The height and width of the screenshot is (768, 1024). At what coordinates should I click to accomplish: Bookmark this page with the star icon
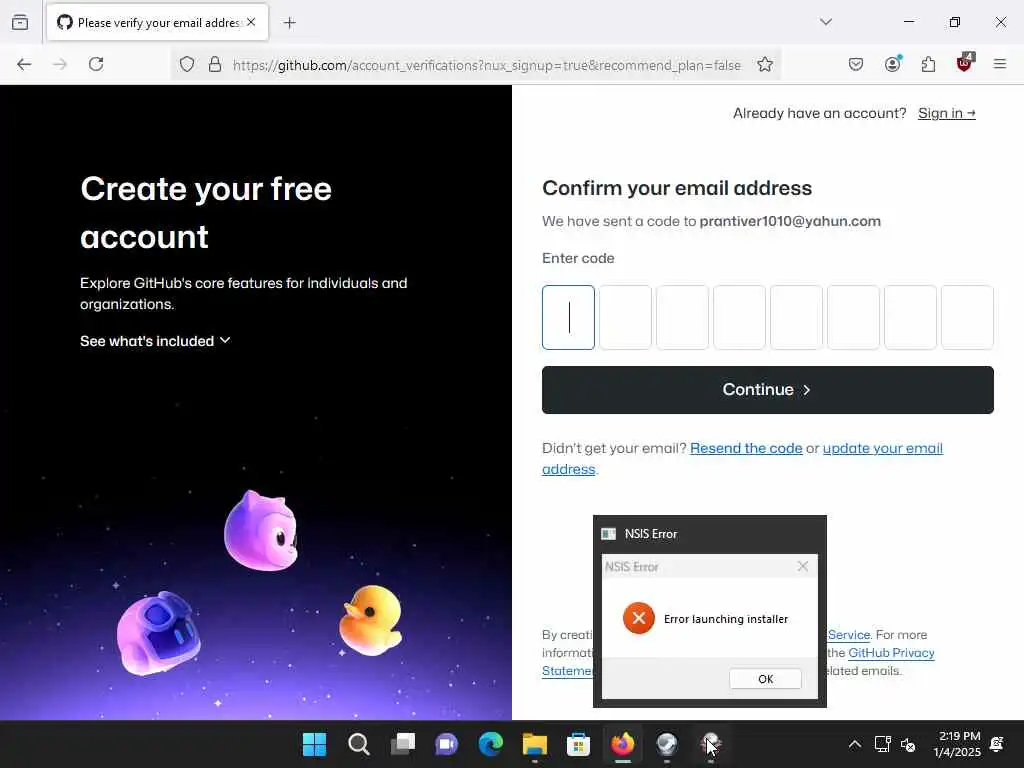click(765, 64)
